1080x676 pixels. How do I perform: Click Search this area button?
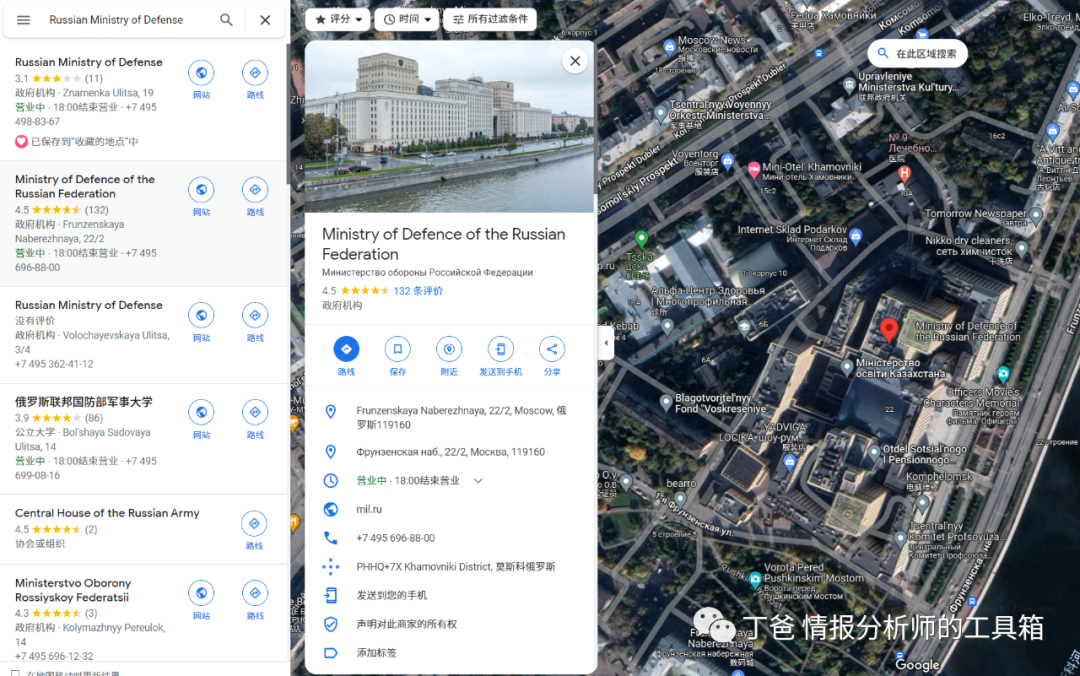(917, 53)
